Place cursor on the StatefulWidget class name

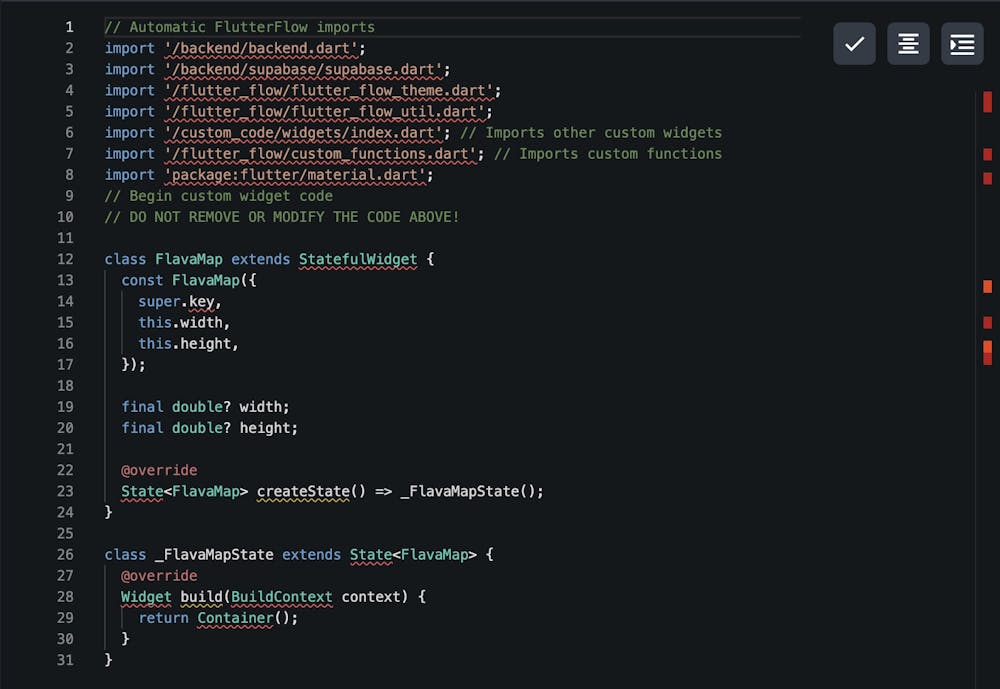point(358,259)
